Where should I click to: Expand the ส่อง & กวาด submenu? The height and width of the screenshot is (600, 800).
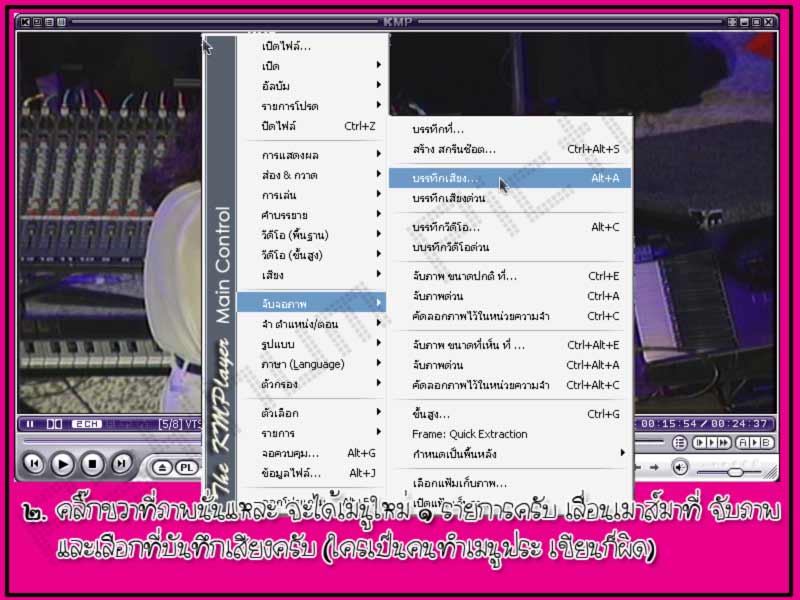(311, 175)
